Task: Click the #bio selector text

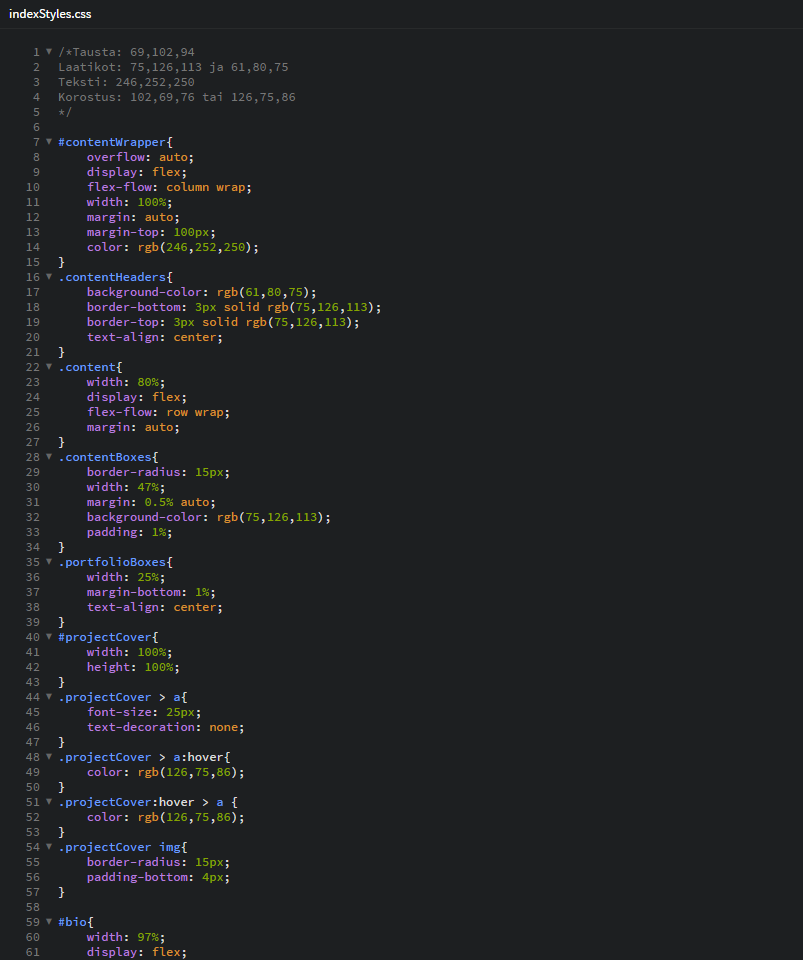Action: click(x=72, y=922)
